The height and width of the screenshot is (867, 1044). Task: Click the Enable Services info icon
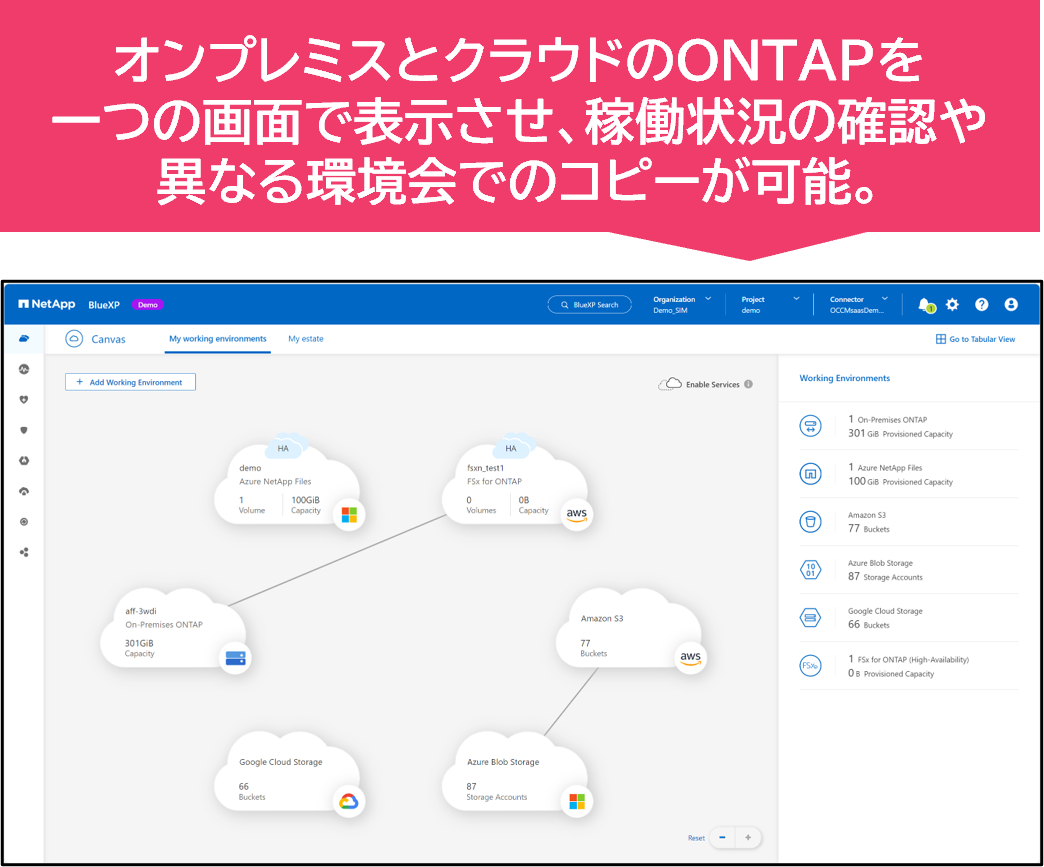(x=748, y=384)
